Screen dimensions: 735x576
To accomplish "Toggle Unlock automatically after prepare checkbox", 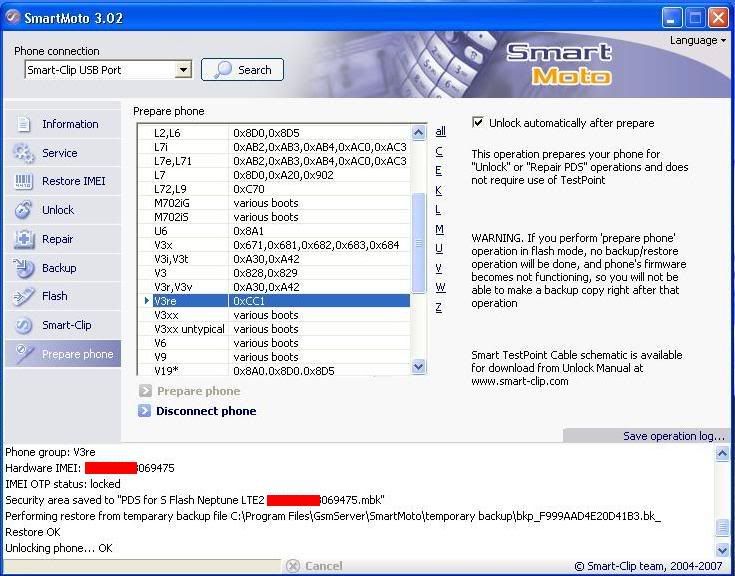I will (478, 123).
